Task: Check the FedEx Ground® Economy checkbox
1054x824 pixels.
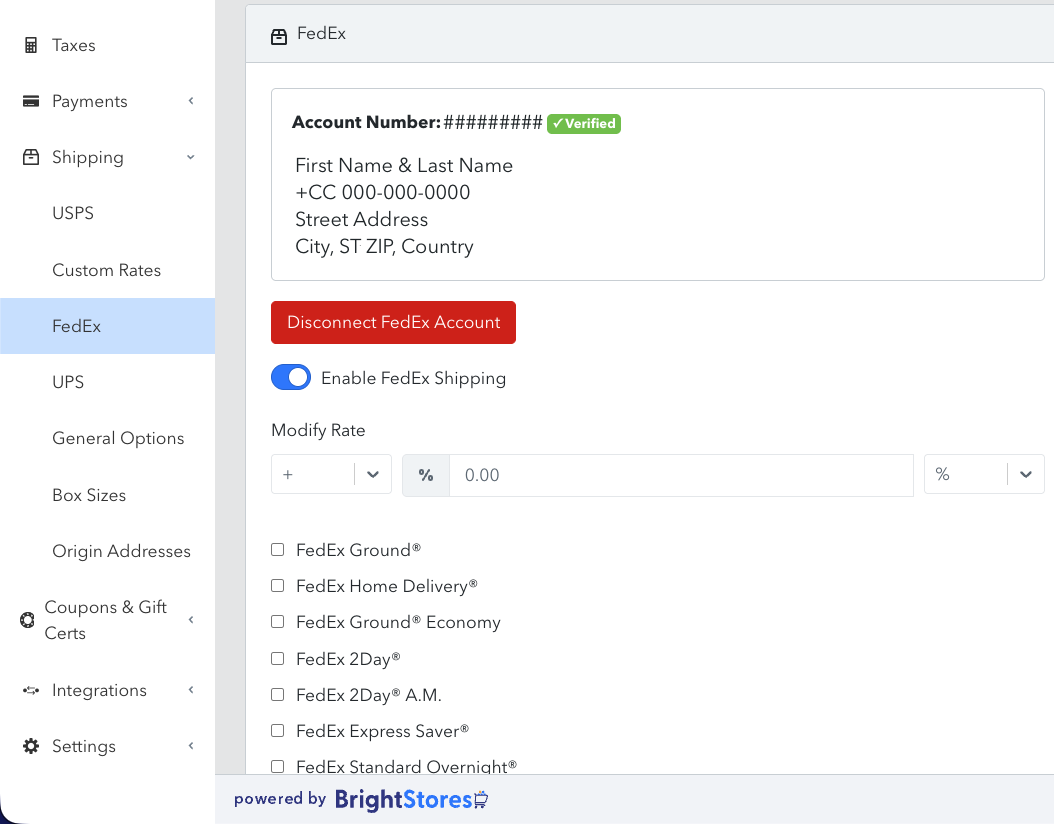Action: [278, 622]
